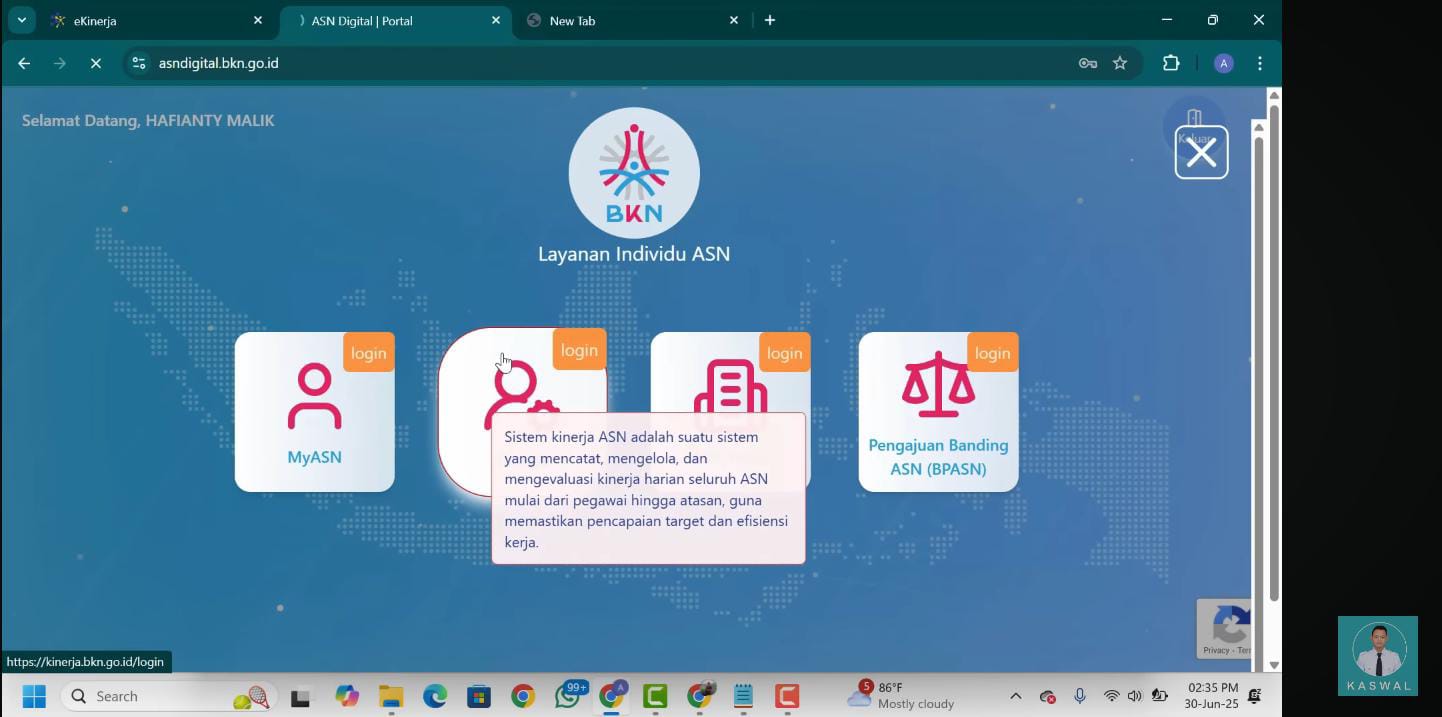Open Microsoft Store from the taskbar

click(479, 696)
